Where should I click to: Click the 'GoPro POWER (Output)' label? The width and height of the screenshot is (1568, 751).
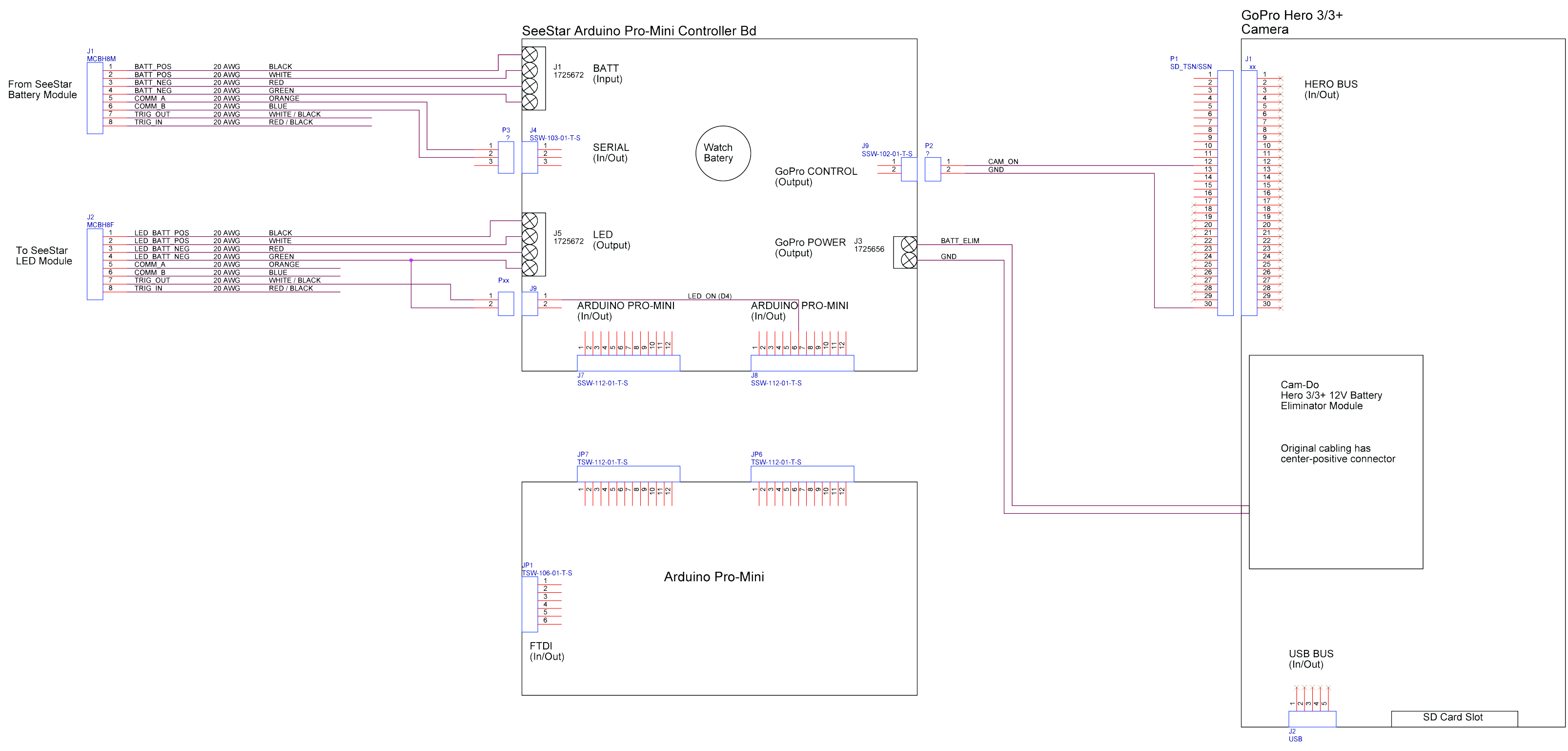coord(810,248)
